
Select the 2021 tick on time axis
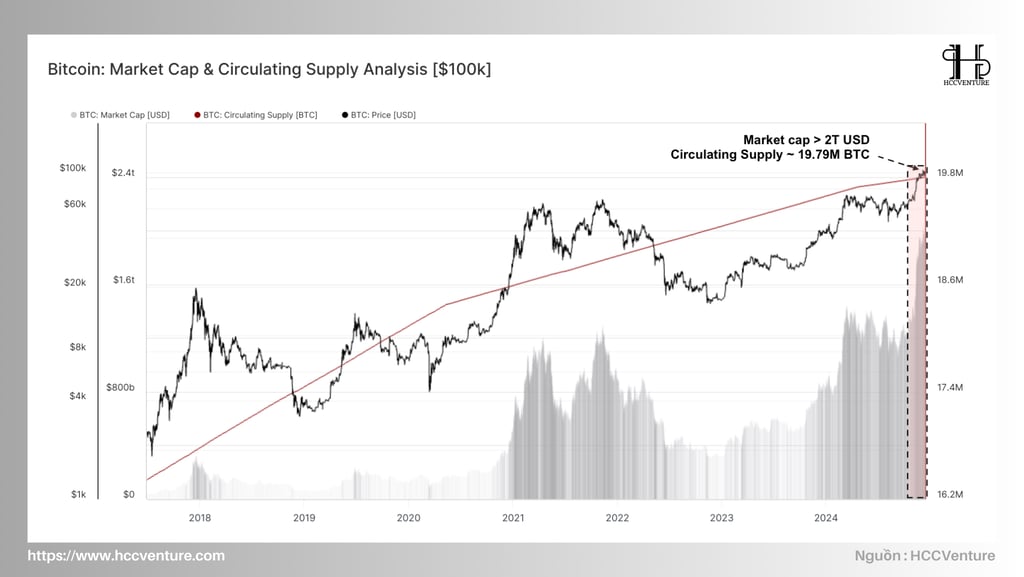click(x=513, y=518)
